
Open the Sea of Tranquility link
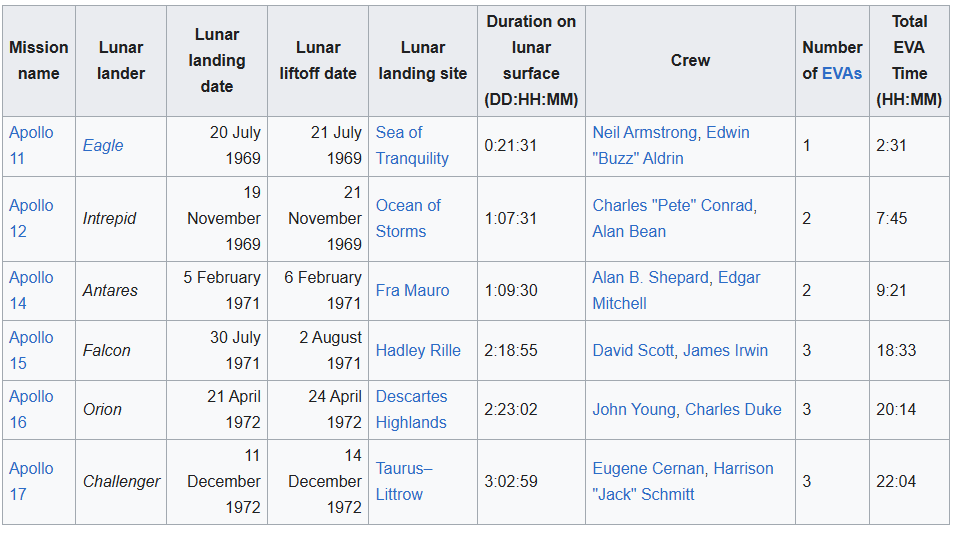[411, 145]
